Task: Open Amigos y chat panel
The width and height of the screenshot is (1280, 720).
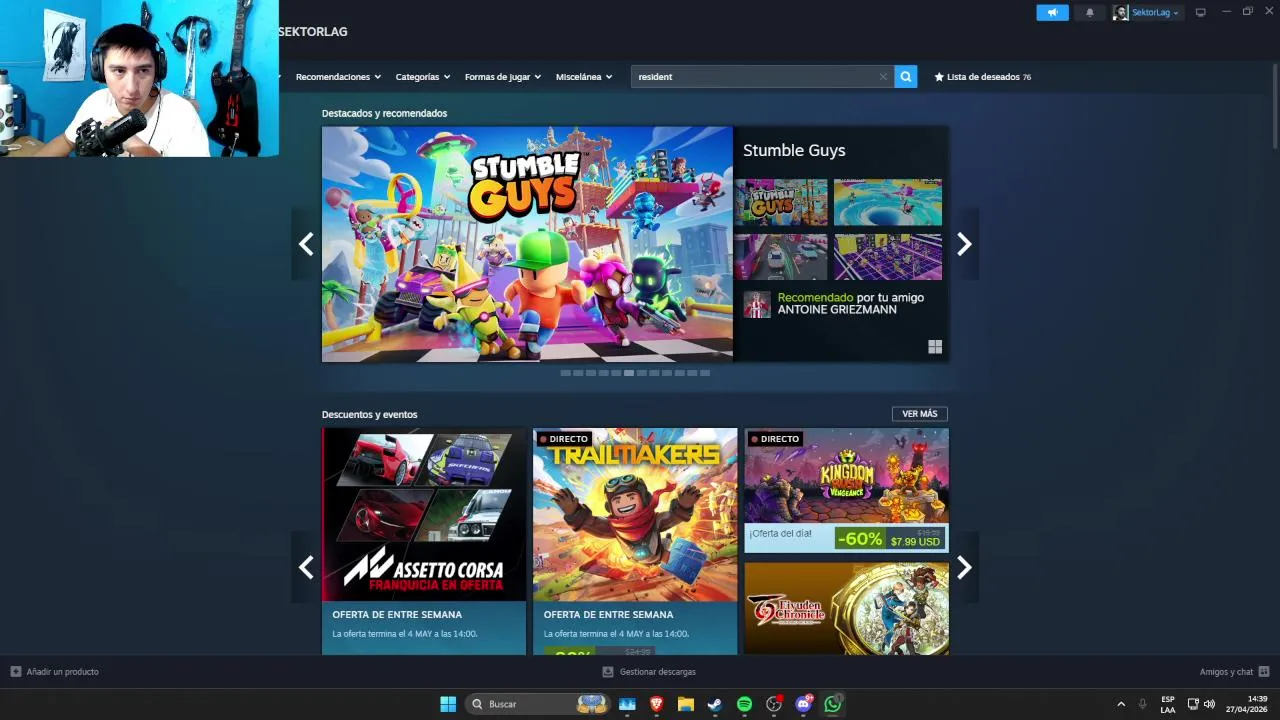Action: (x=1226, y=672)
